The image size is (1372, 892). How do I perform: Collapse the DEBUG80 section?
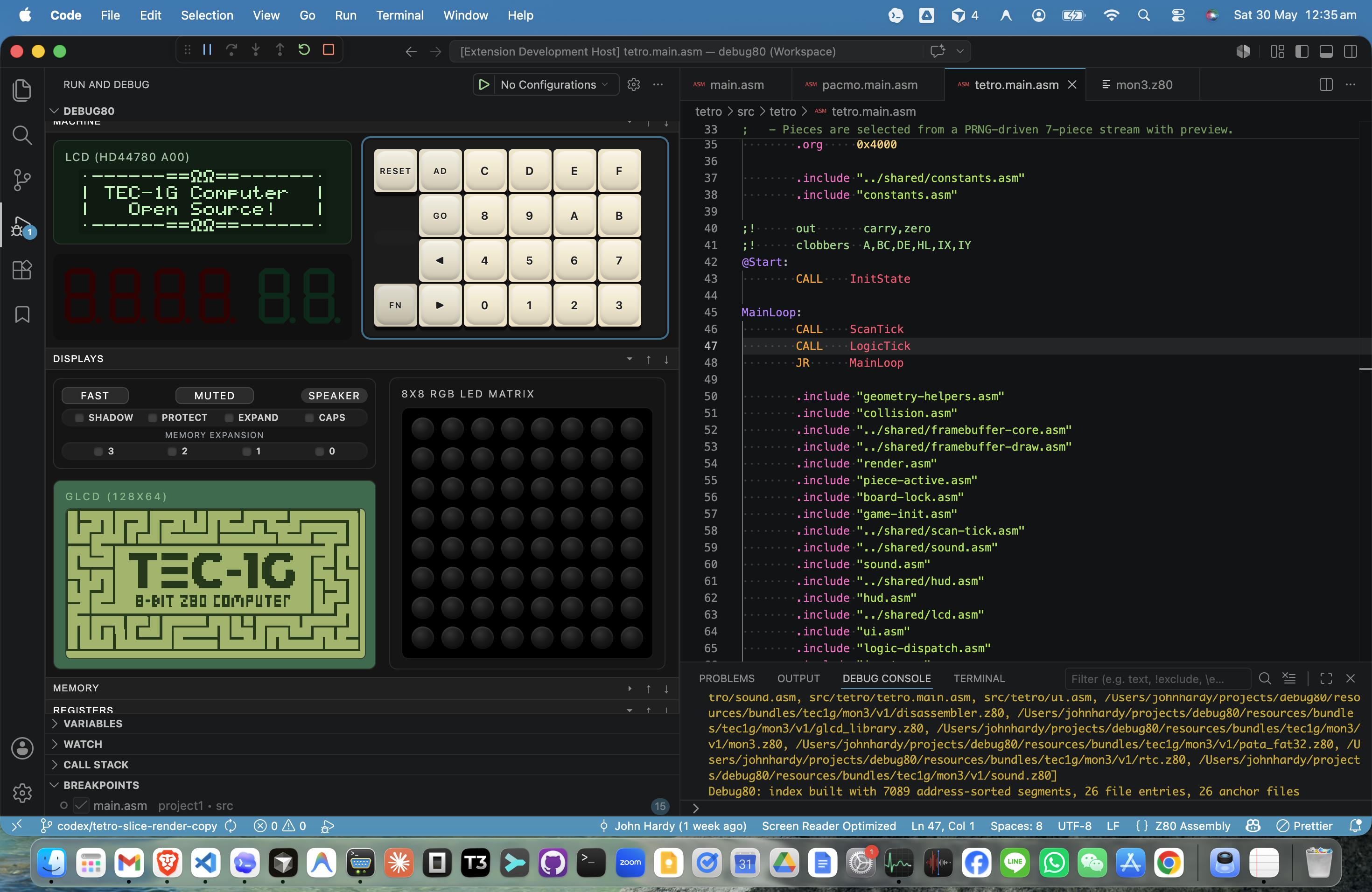click(x=55, y=111)
